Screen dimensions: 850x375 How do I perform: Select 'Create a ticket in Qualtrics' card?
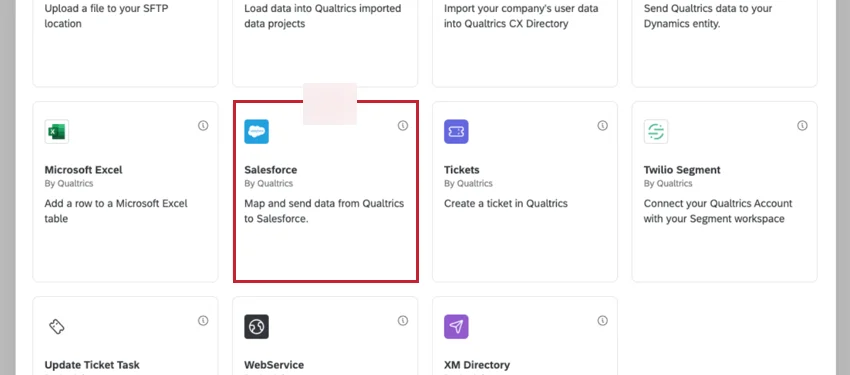[525, 192]
